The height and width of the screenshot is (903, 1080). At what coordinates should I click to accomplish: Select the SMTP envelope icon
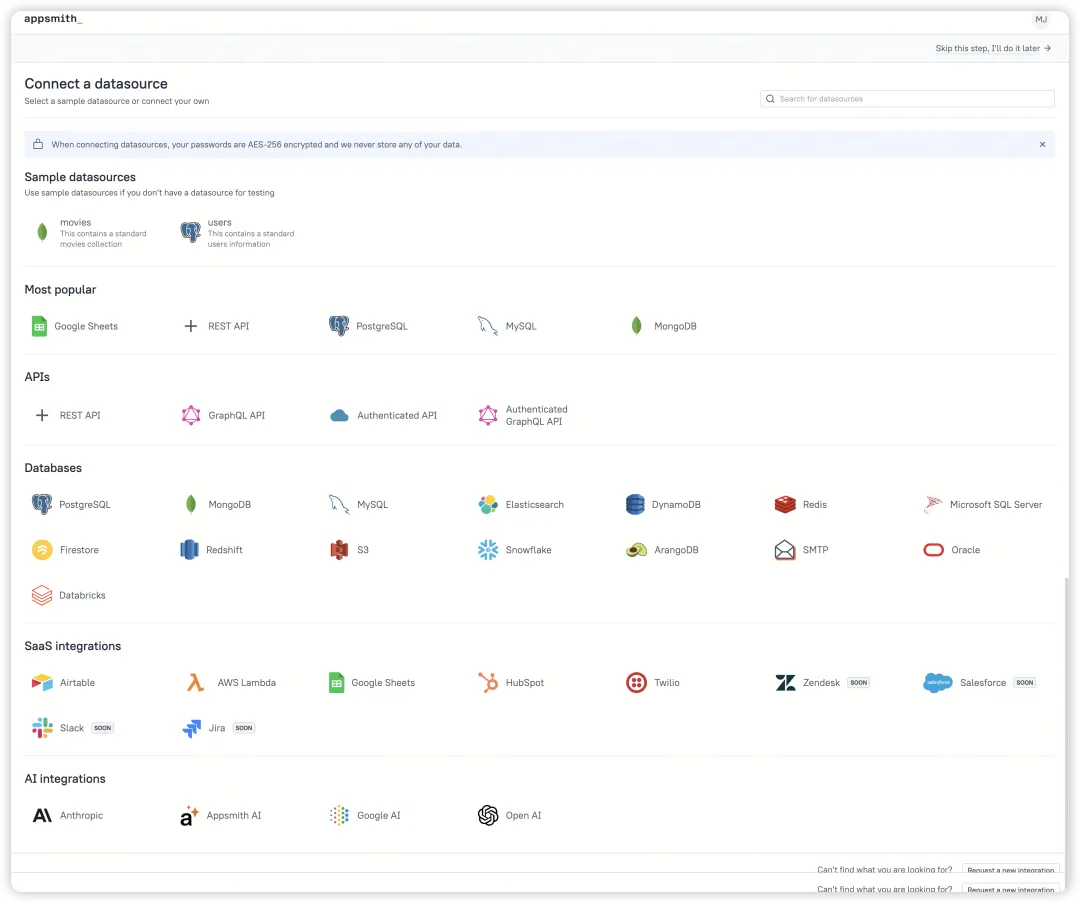pyautogui.click(x=785, y=550)
